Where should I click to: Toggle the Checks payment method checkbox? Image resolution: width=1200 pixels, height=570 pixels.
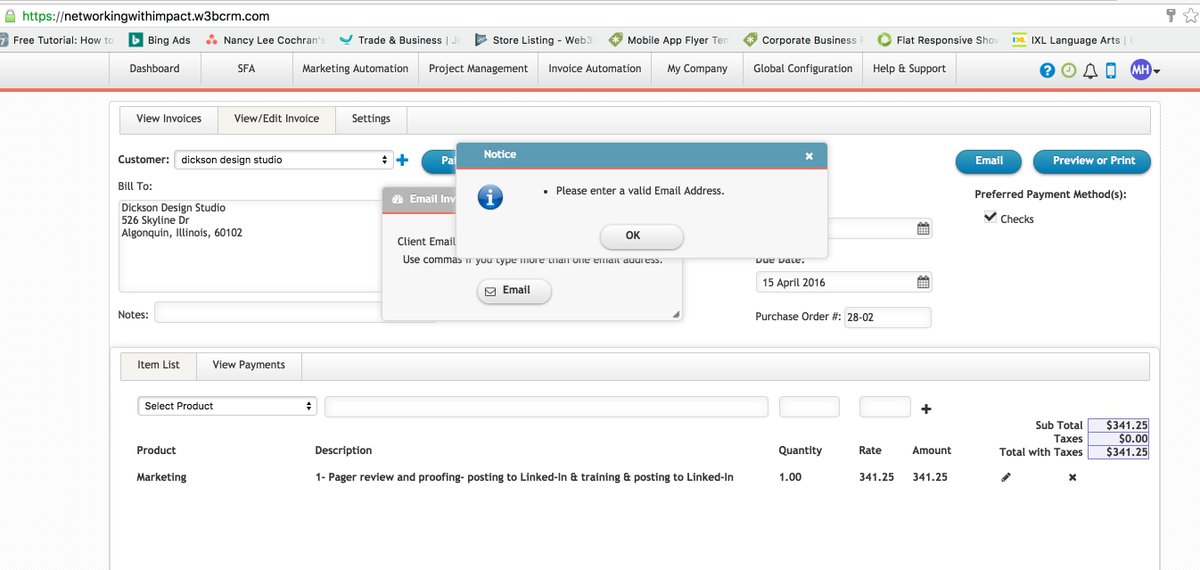click(x=990, y=218)
